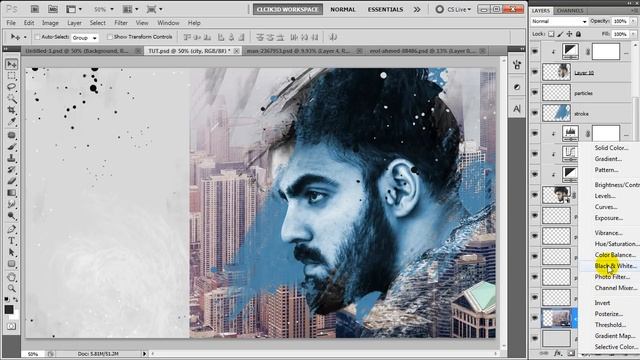This screenshot has width=640, height=360.
Task: Select the Crop tool
Action: (x=11, y=110)
